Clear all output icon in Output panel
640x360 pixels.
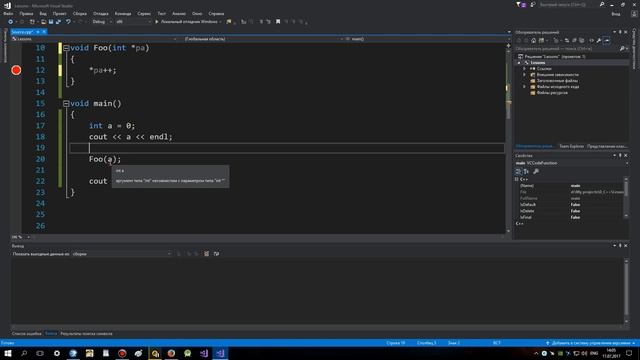pos(207,254)
